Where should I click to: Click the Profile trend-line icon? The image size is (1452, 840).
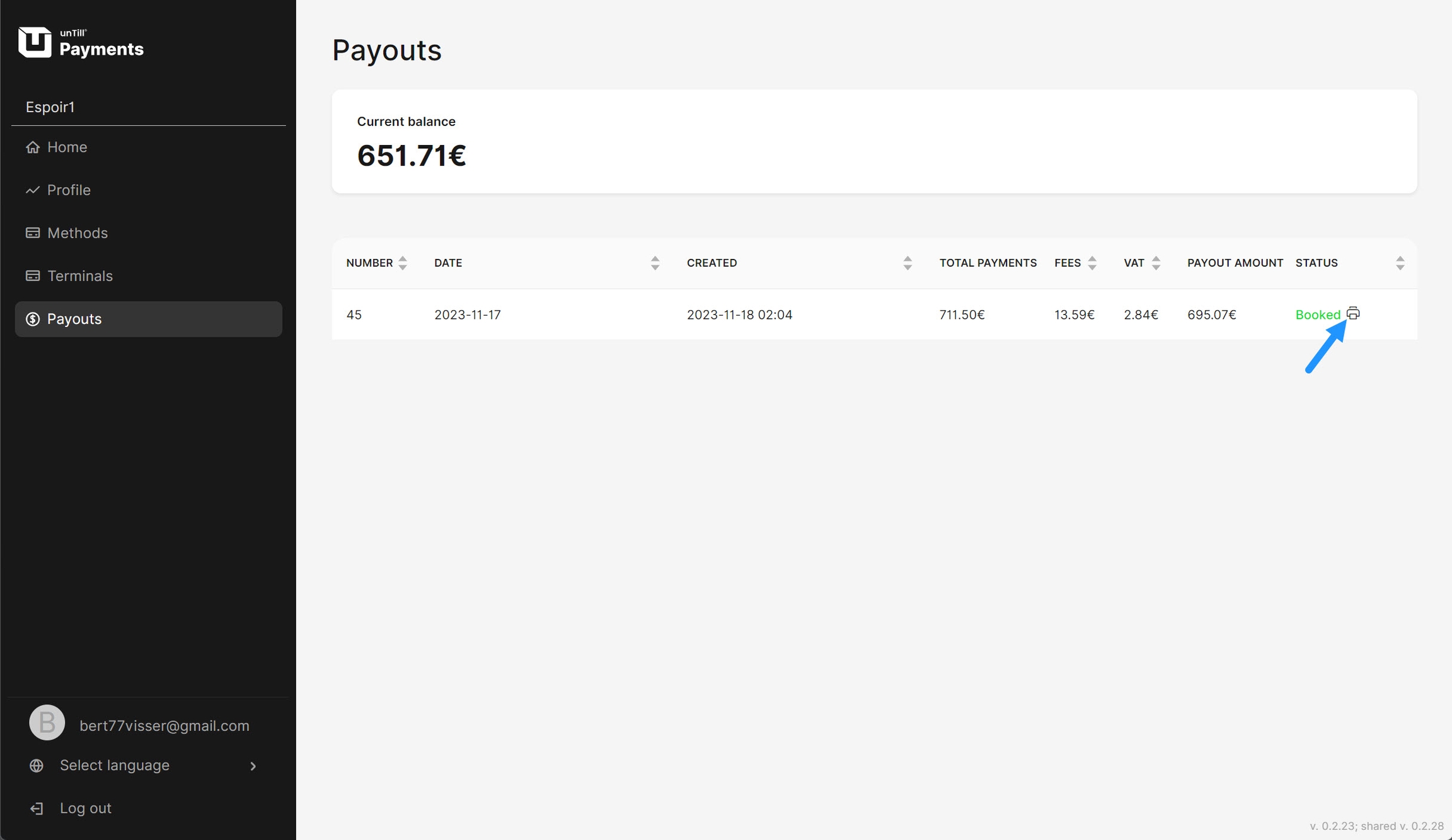point(33,190)
